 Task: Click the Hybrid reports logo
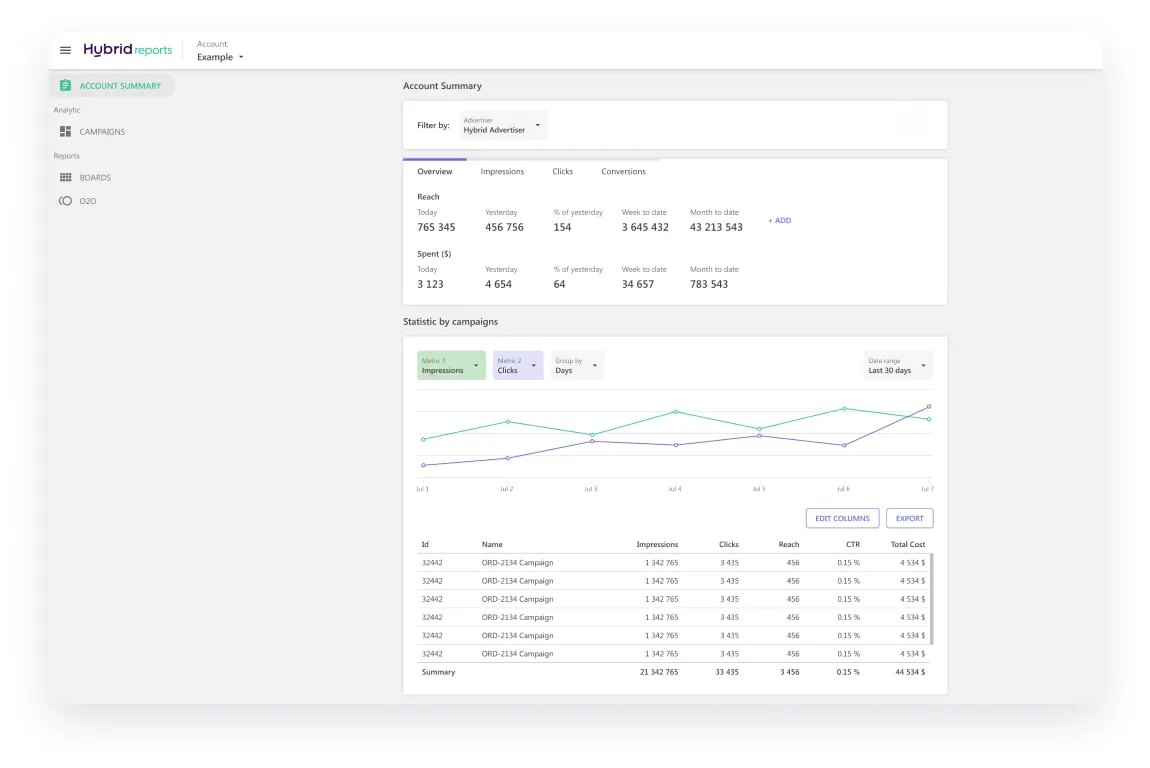128,49
